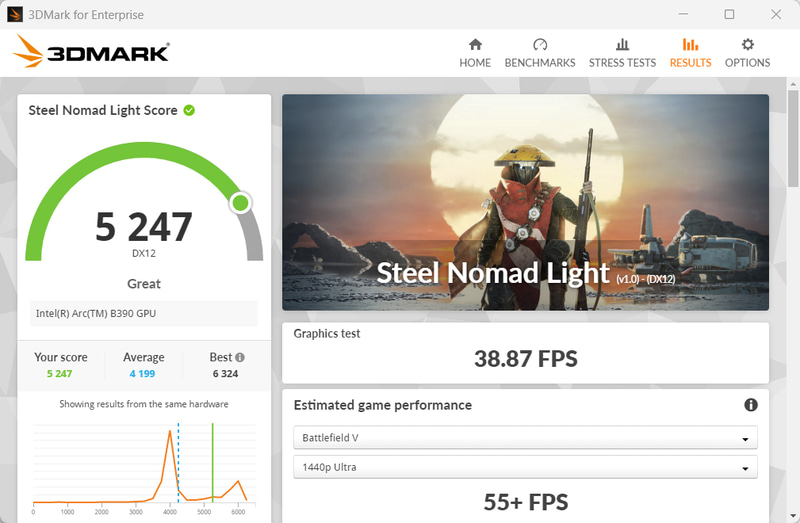The width and height of the screenshot is (800, 523).
Task: Open the Options tab
Action: click(747, 54)
